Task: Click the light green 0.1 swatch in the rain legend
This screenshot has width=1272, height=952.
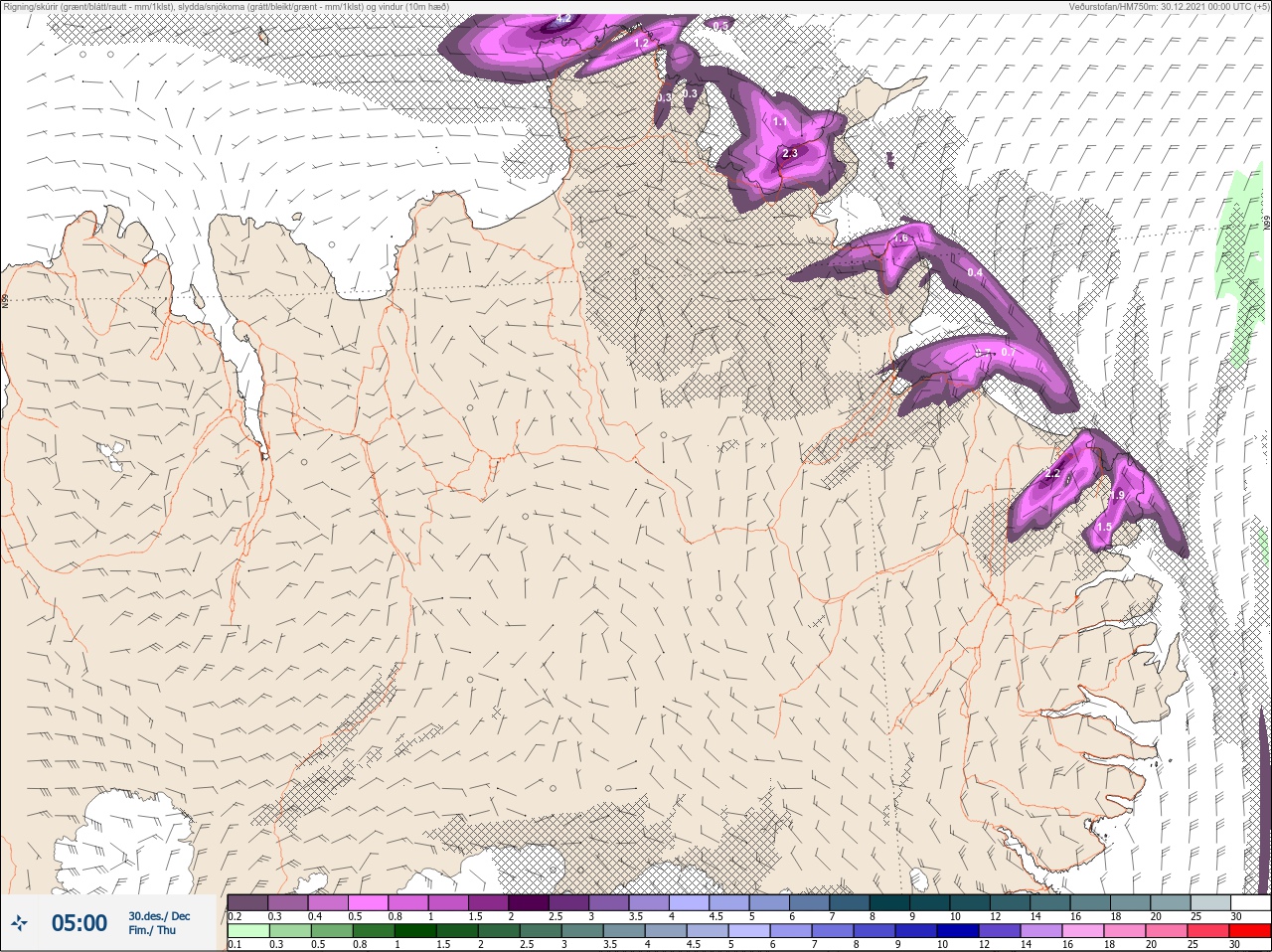Action: 248,931
